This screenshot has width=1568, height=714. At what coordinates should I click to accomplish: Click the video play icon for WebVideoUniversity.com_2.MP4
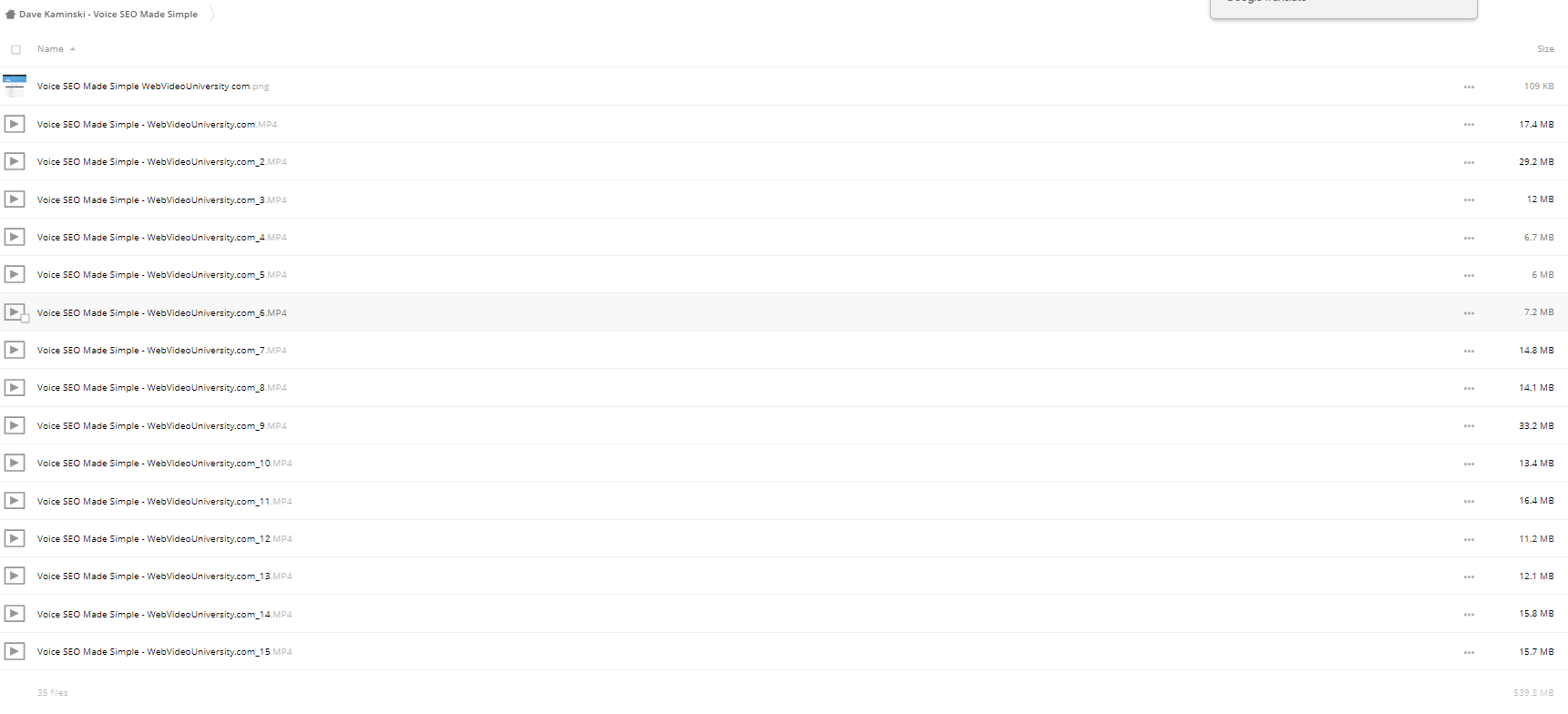tap(15, 161)
